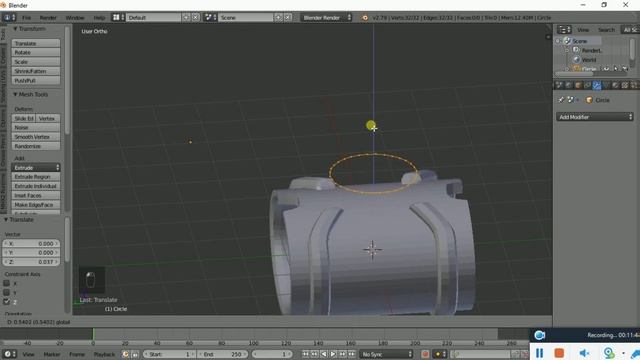Click the timeline Start frame field
Viewport: 640px width, 360px height.
[169, 354]
